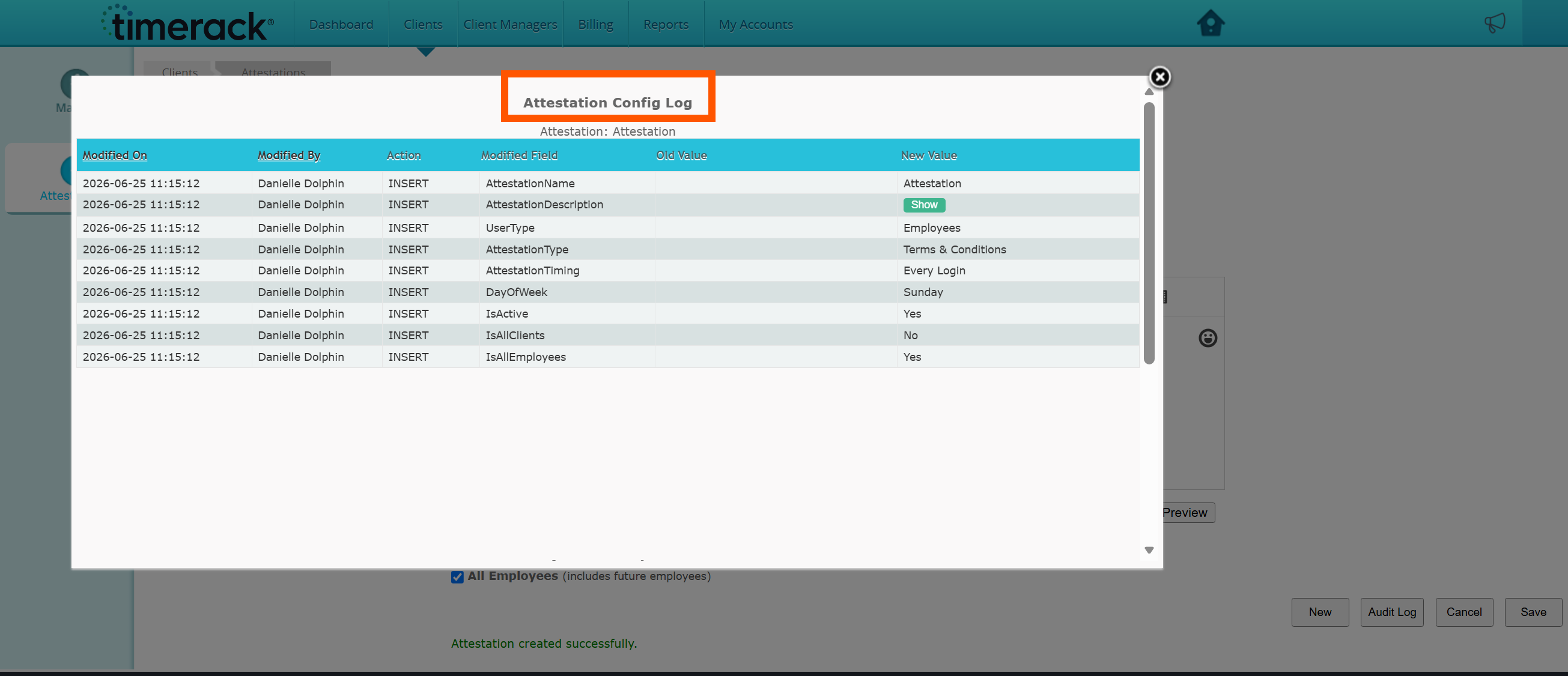Save the attestation
The image size is (1568, 676).
click(1533, 612)
